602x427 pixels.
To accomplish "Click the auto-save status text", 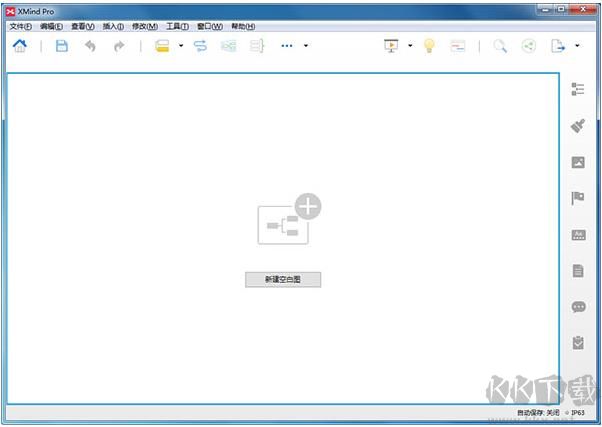I will tap(538, 413).
